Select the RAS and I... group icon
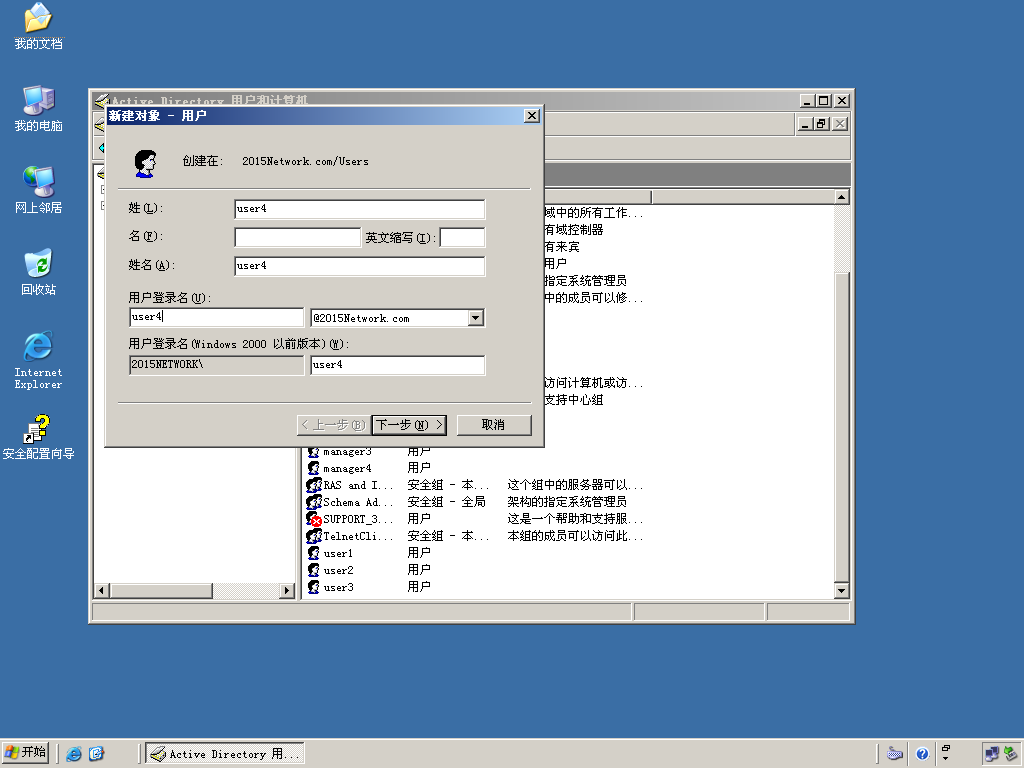The height and width of the screenshot is (768, 1024). (x=314, y=485)
